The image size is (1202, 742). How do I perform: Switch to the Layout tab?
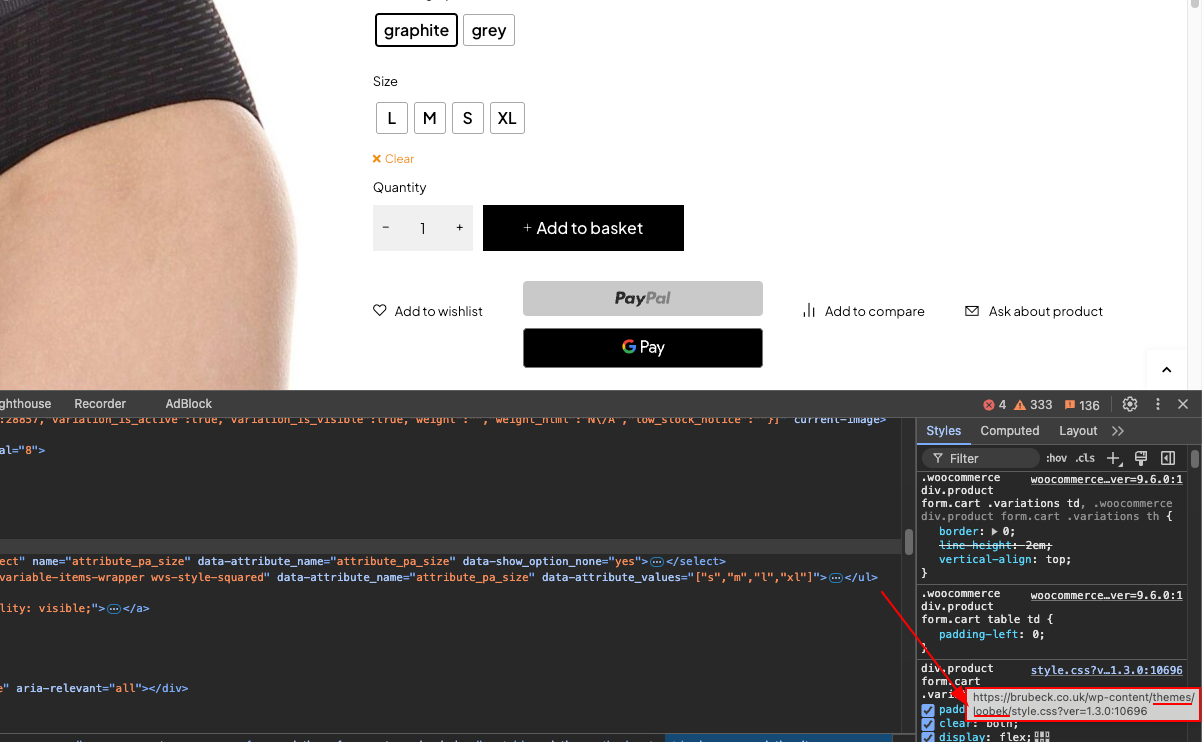pos(1078,431)
